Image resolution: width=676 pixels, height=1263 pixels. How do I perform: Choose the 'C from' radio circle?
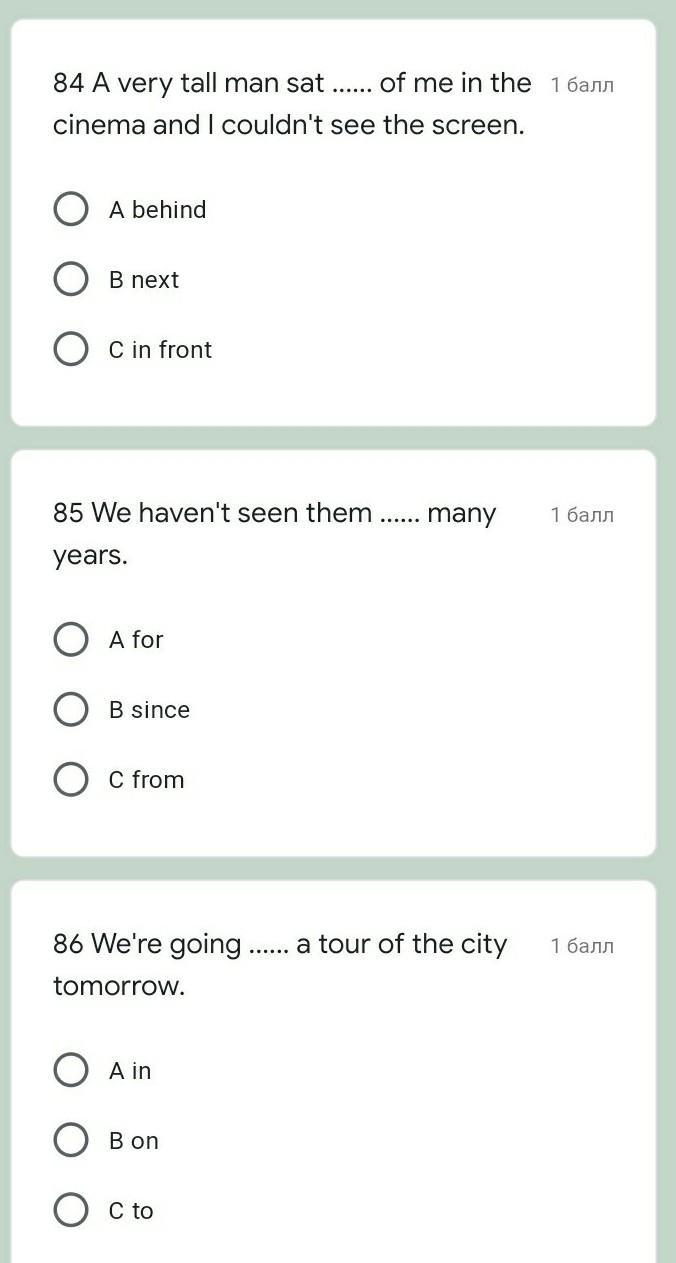(70, 779)
